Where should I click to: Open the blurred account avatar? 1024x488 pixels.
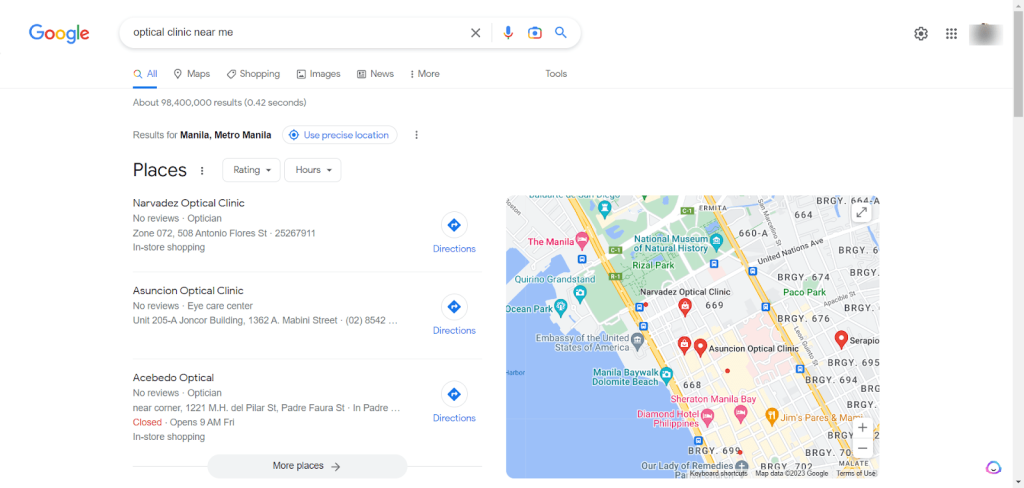coord(986,34)
